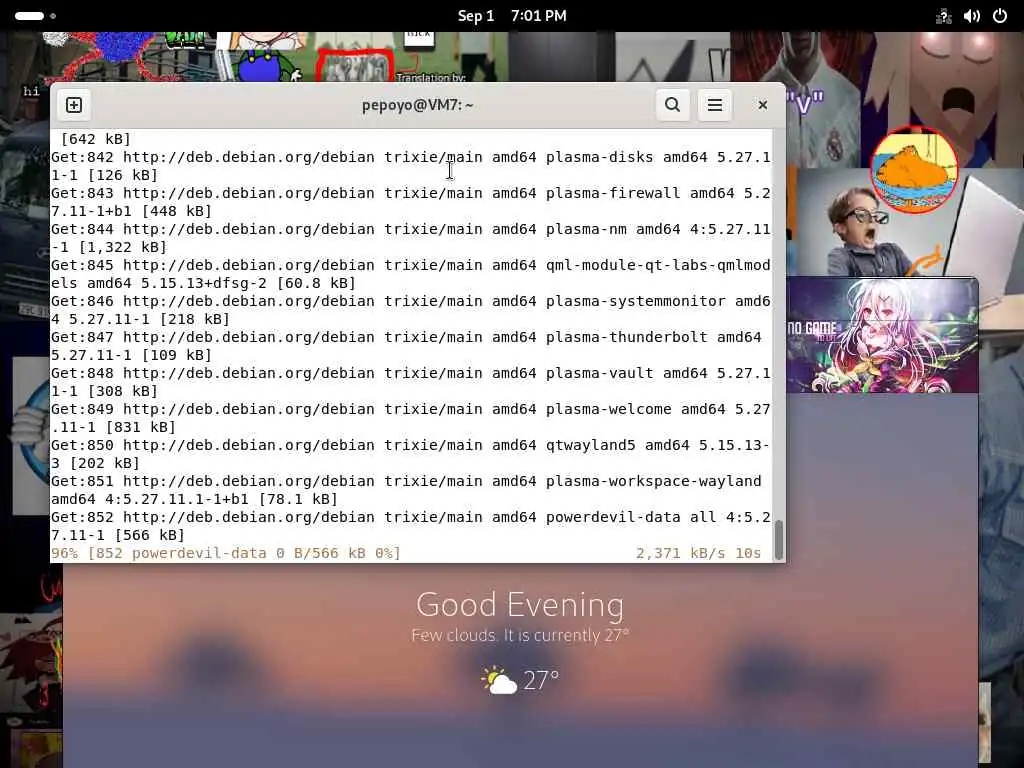Click the Get:850 qtwayland5 line
Image resolution: width=1024 pixels, height=768 pixels.
coord(411,453)
